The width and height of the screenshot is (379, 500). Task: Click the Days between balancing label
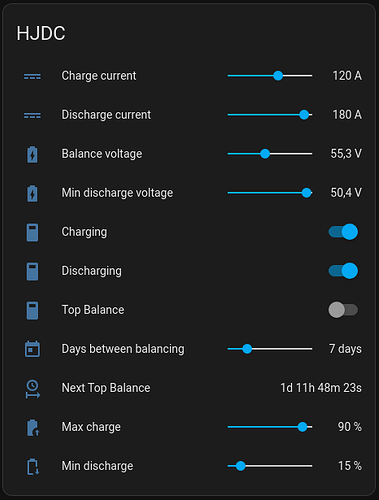pyautogui.click(x=123, y=349)
